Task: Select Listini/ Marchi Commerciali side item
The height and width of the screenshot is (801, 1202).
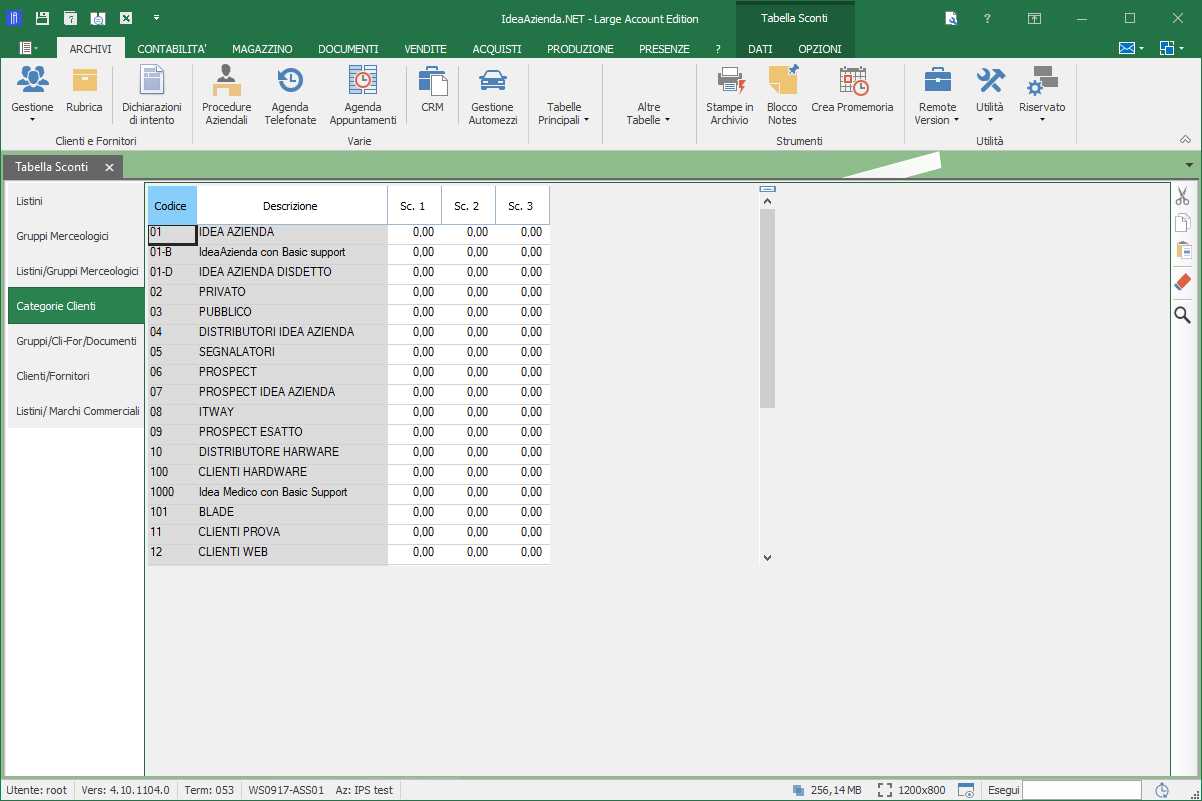Action: pyautogui.click(x=76, y=411)
